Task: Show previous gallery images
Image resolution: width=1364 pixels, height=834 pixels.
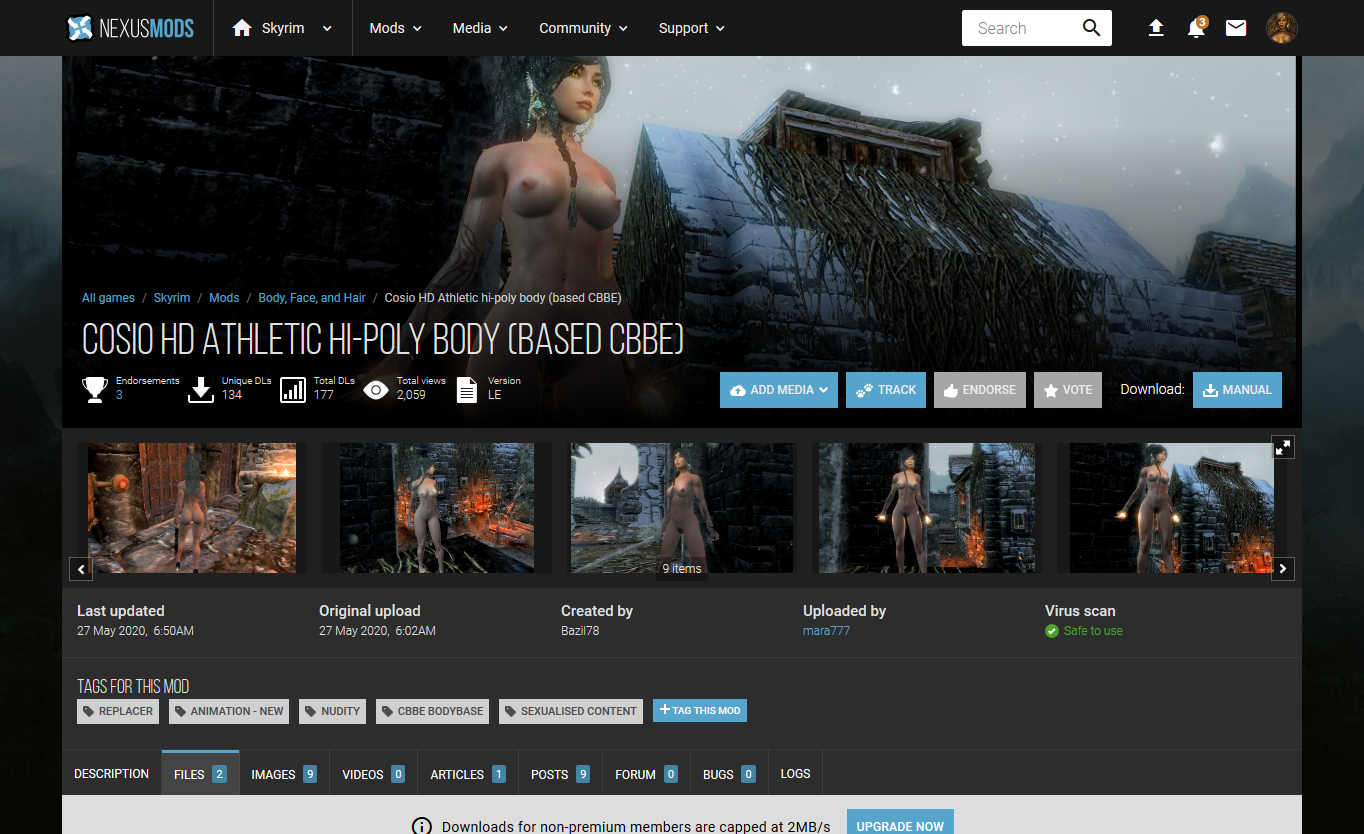Action: point(81,569)
